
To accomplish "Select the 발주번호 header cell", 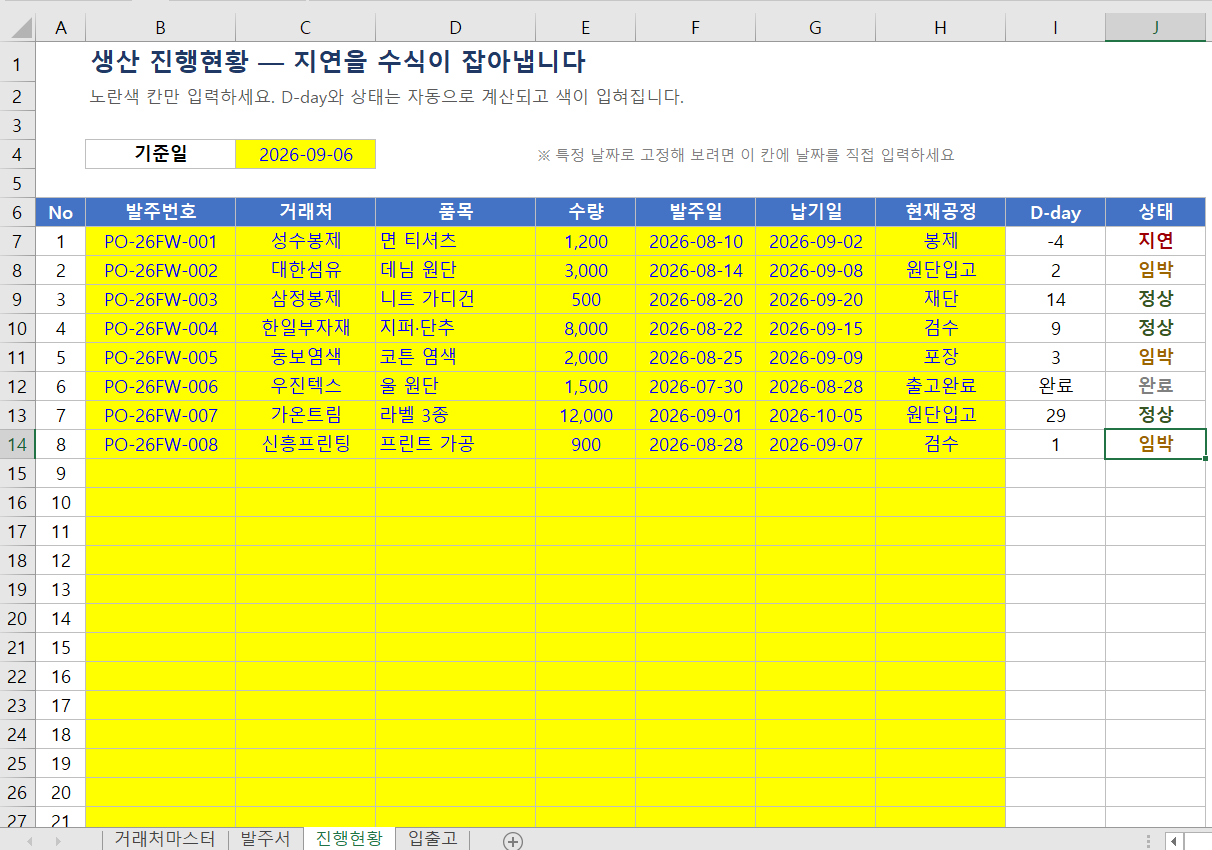I will 161,212.
